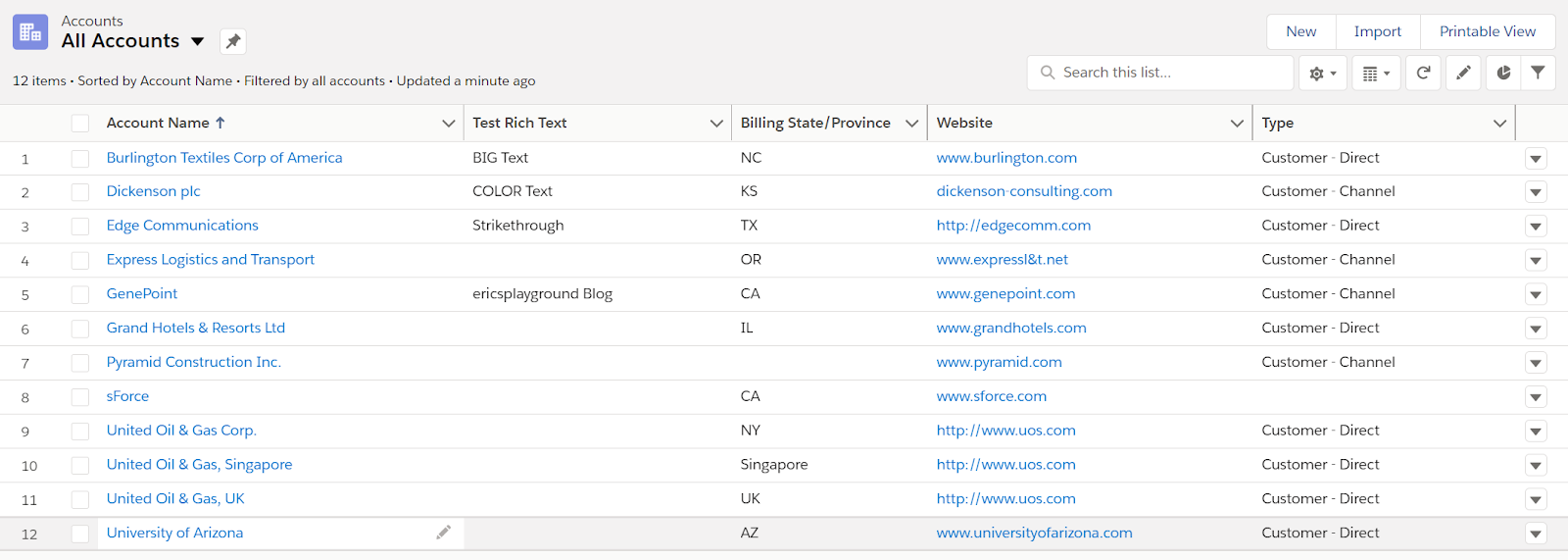Toggle the select-all rows header checkbox
This screenshot has width=1568, height=560.
coord(80,124)
